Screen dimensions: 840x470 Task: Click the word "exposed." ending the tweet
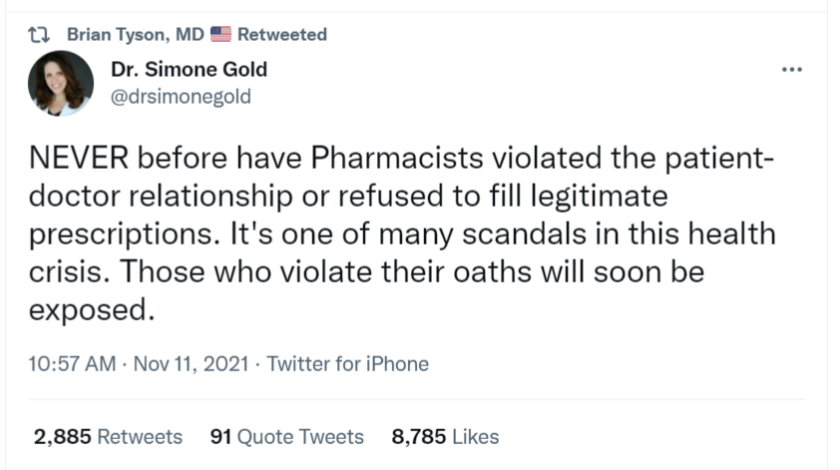point(92,311)
